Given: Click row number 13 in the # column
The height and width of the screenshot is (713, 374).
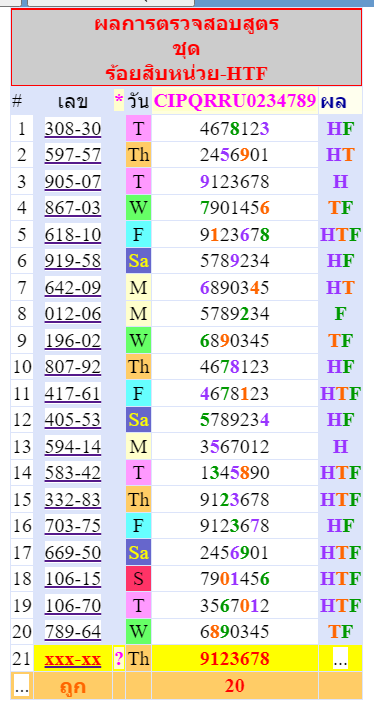Looking at the screenshot, I should (22, 447).
